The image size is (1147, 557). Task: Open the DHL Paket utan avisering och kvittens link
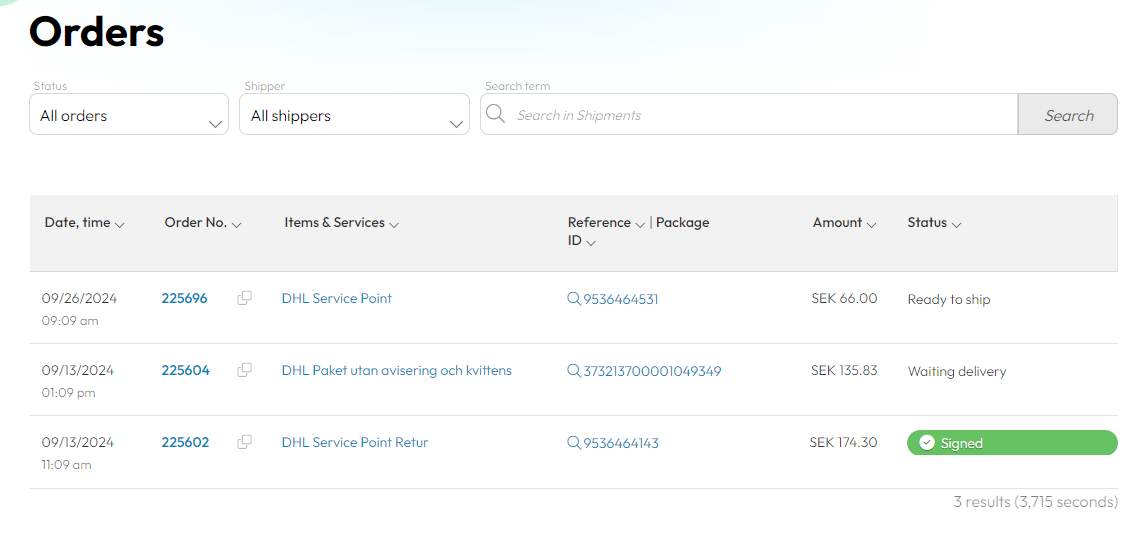[396, 370]
